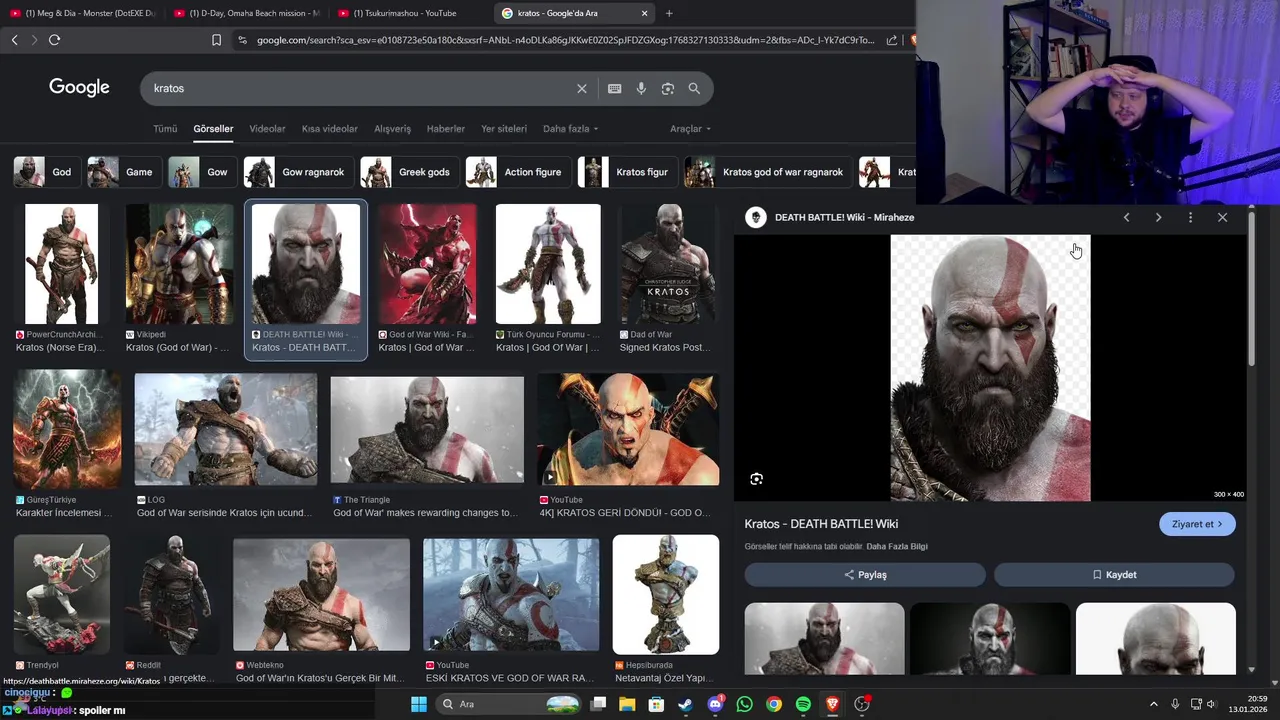This screenshot has height=720, width=1280.
Task: Switch to the D-Day Omaha Beach browser tab
Action: (246, 13)
